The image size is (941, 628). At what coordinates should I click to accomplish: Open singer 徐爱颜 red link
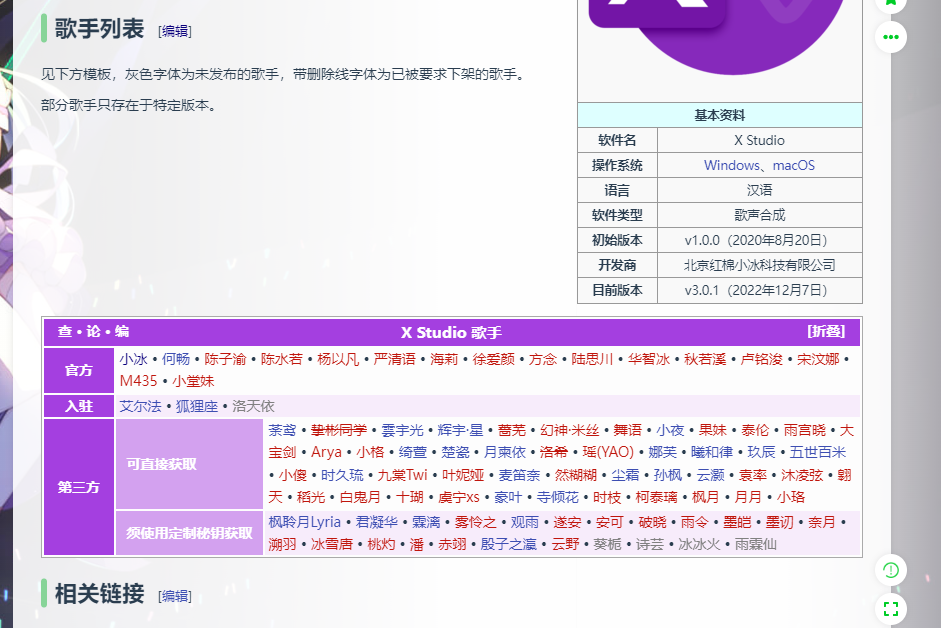pyautogui.click(x=493, y=359)
